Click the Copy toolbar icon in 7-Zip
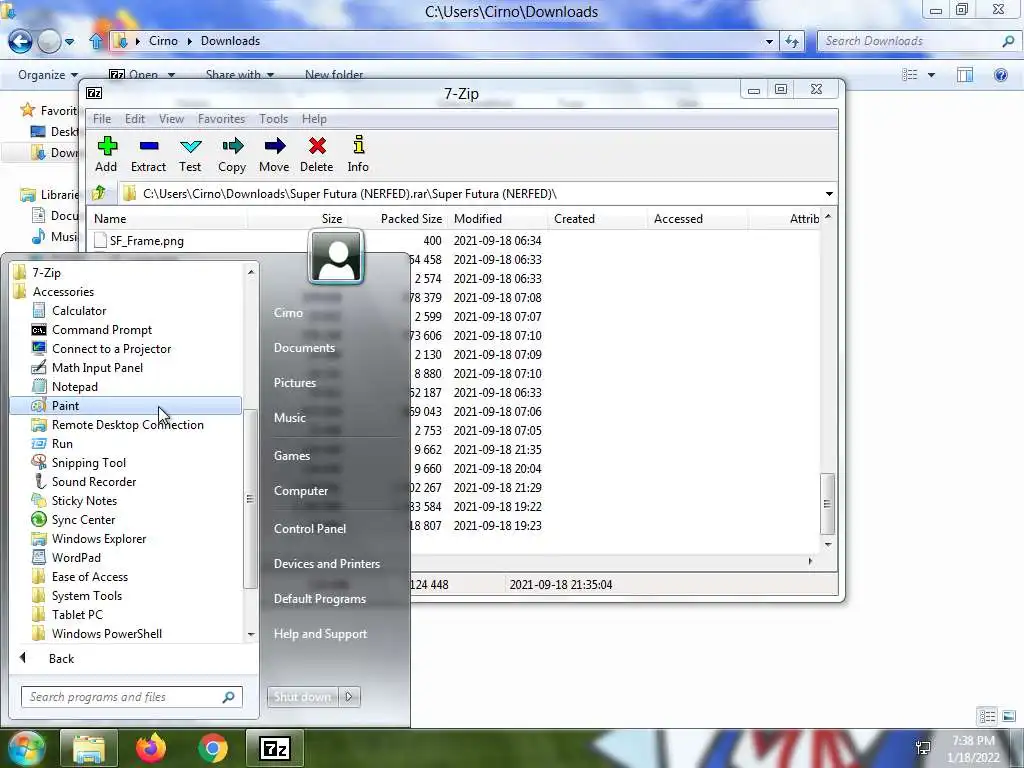1024x768 pixels. pos(232,154)
